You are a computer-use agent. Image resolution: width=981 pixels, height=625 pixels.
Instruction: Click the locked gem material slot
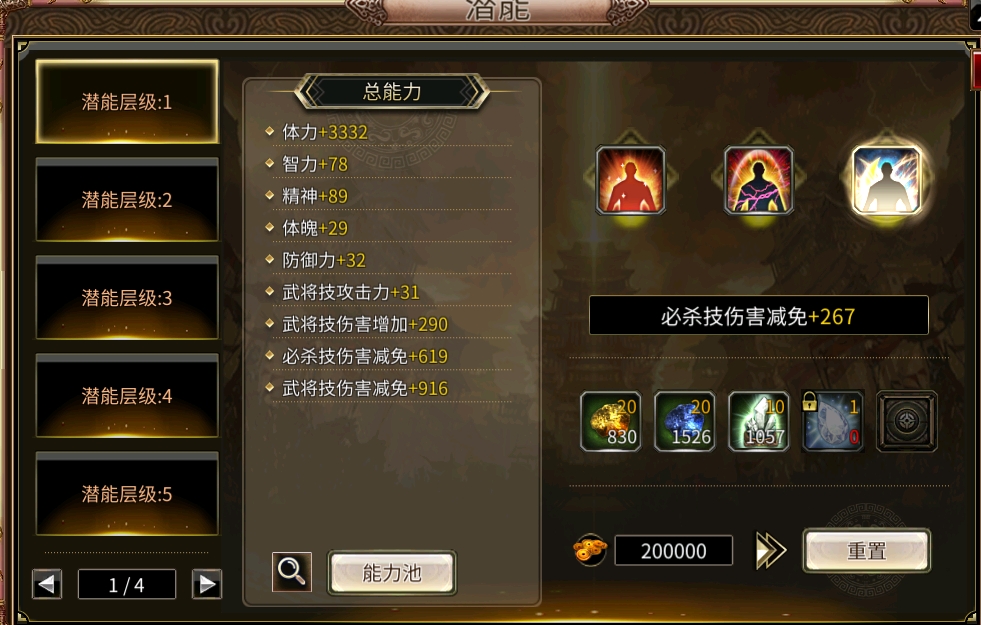(833, 421)
